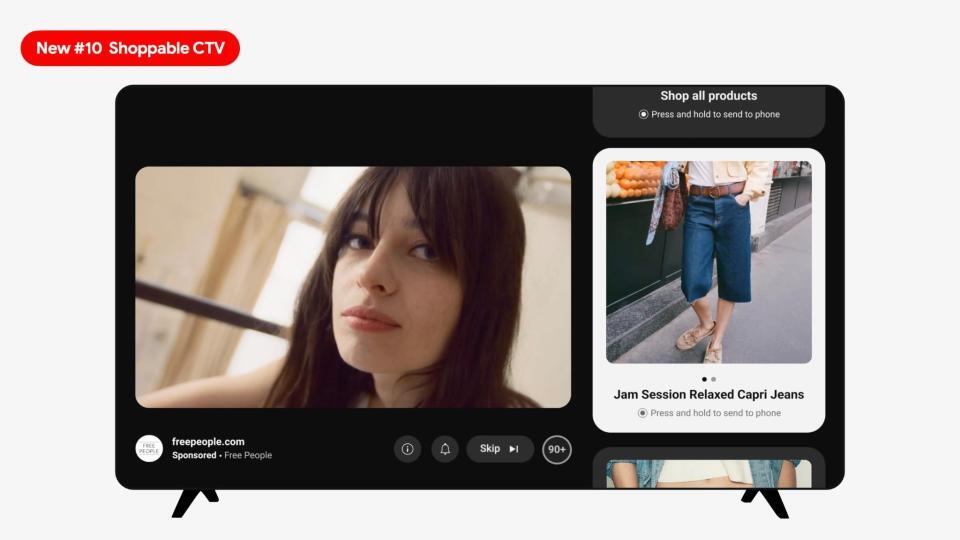Click the woman's portrait video ad

(x=353, y=287)
